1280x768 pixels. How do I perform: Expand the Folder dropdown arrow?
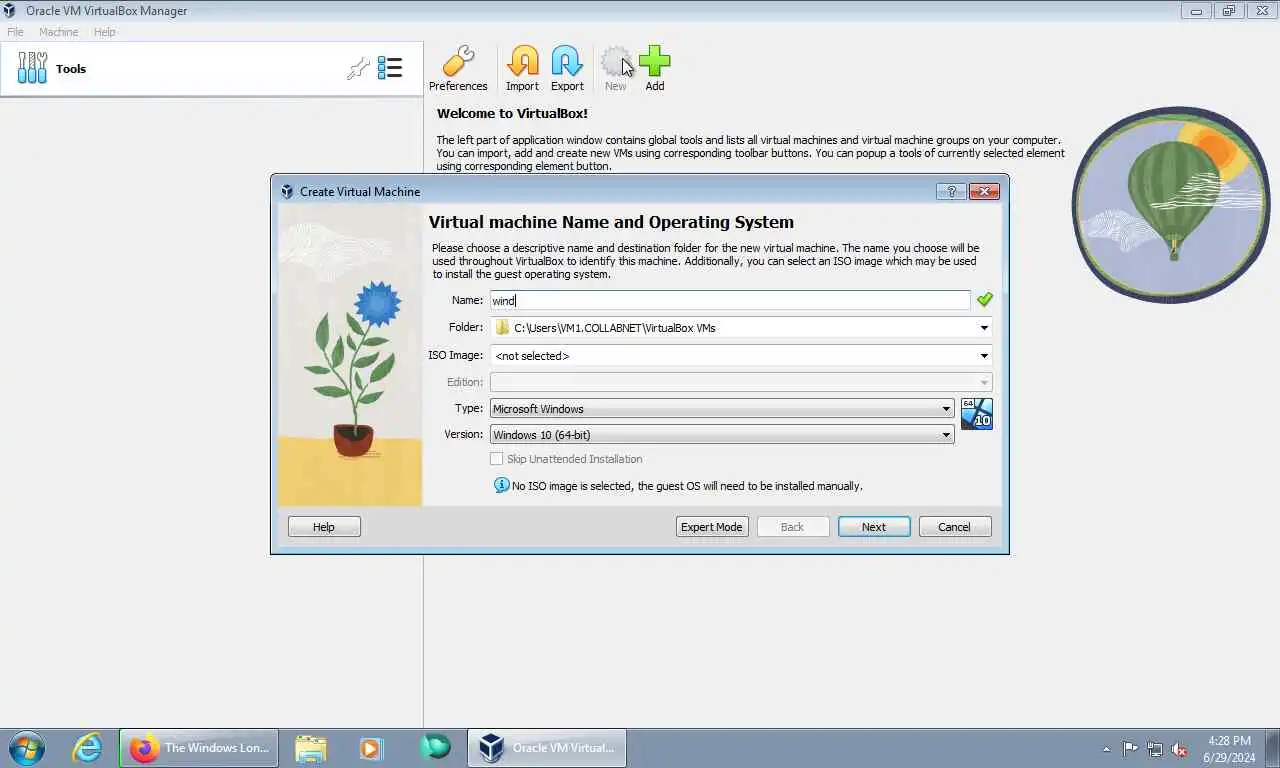tap(984, 328)
